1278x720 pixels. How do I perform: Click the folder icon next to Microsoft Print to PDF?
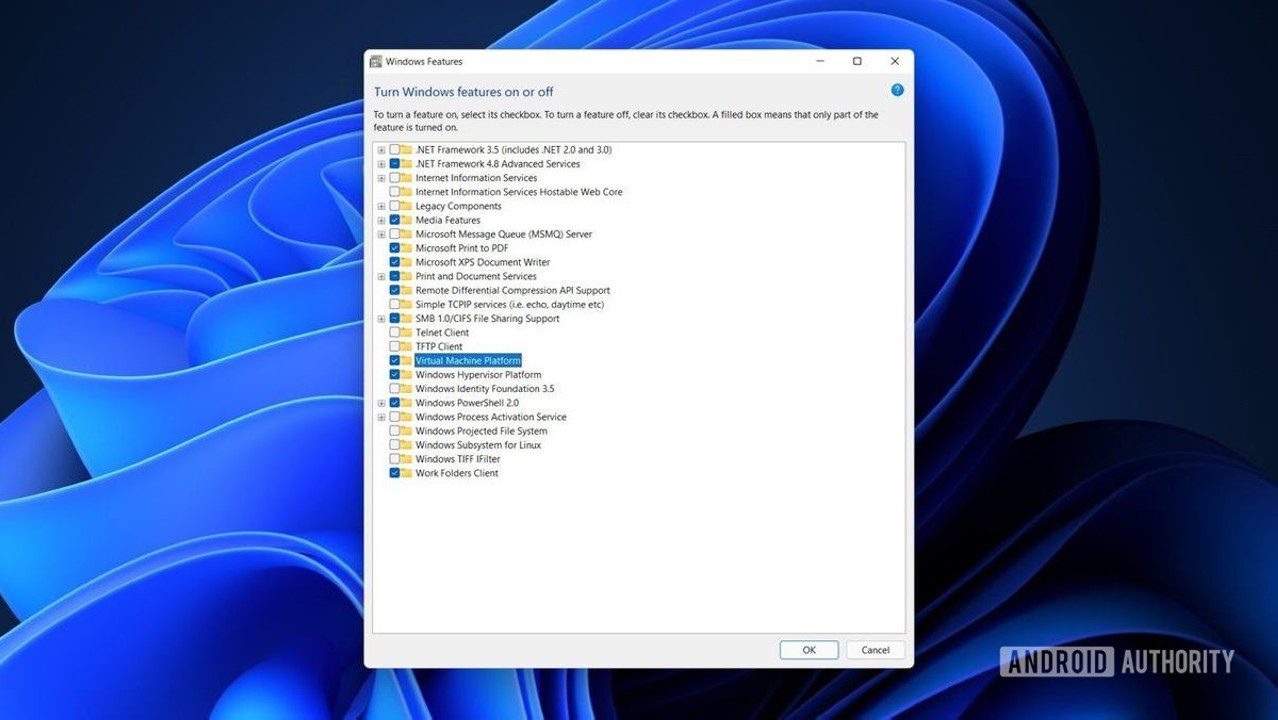click(407, 248)
